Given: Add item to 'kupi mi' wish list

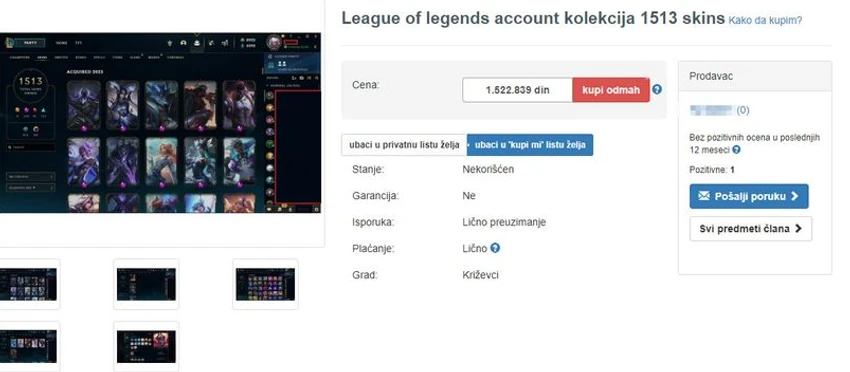Looking at the screenshot, I should [x=530, y=145].
